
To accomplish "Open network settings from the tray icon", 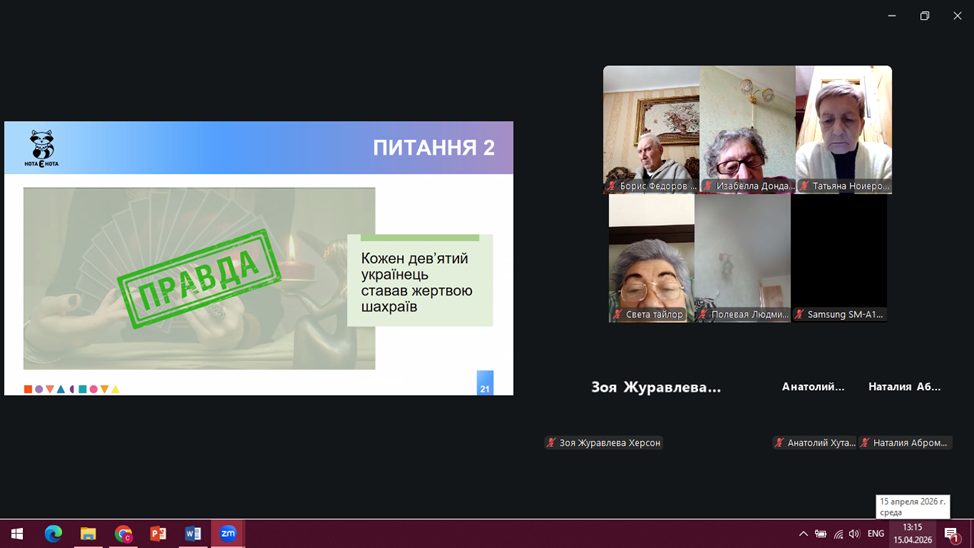I will pyautogui.click(x=838, y=534).
